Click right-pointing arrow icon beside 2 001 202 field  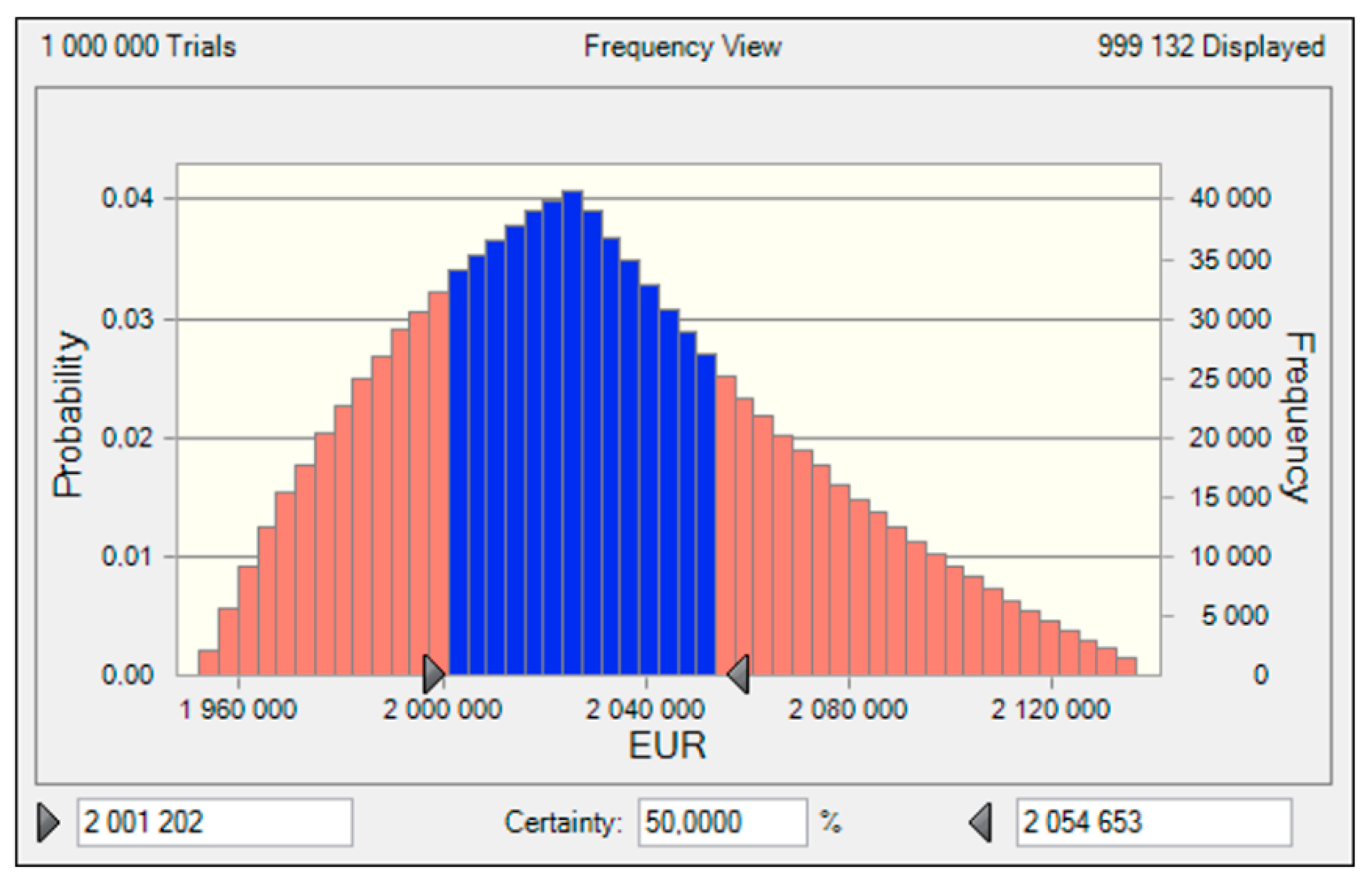pyautogui.click(x=48, y=822)
